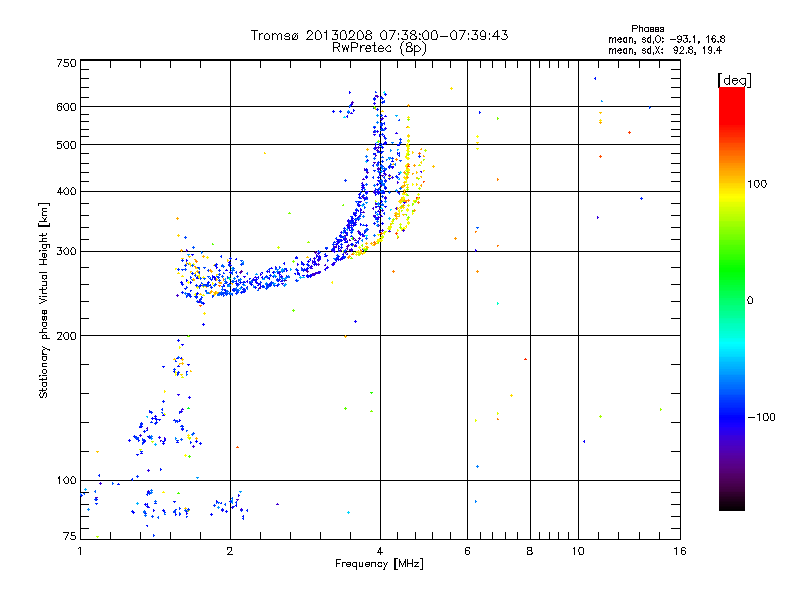Screen dimensions: 800x600
Task: Click the 100 km height-axis tick label
Action: point(67,481)
